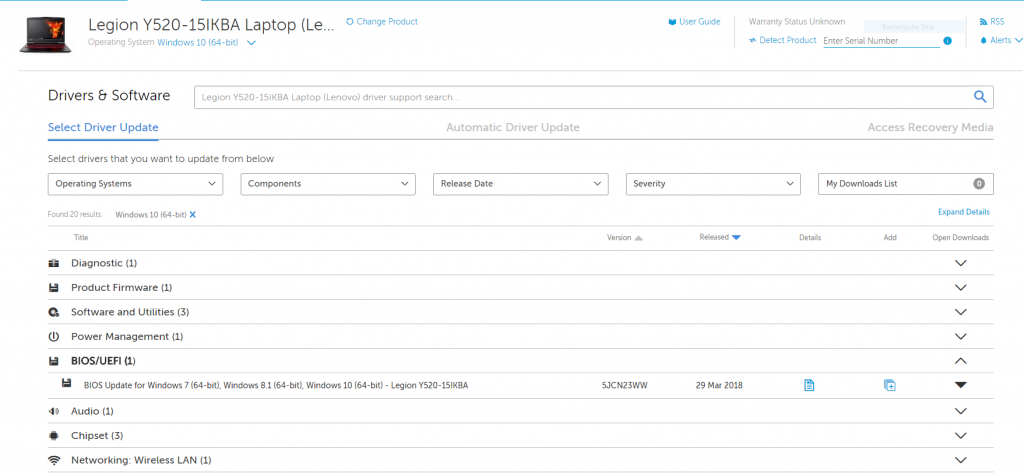Expand the Power Management row chevron
Viewport: 1024px width, 474px height.
click(x=960, y=337)
